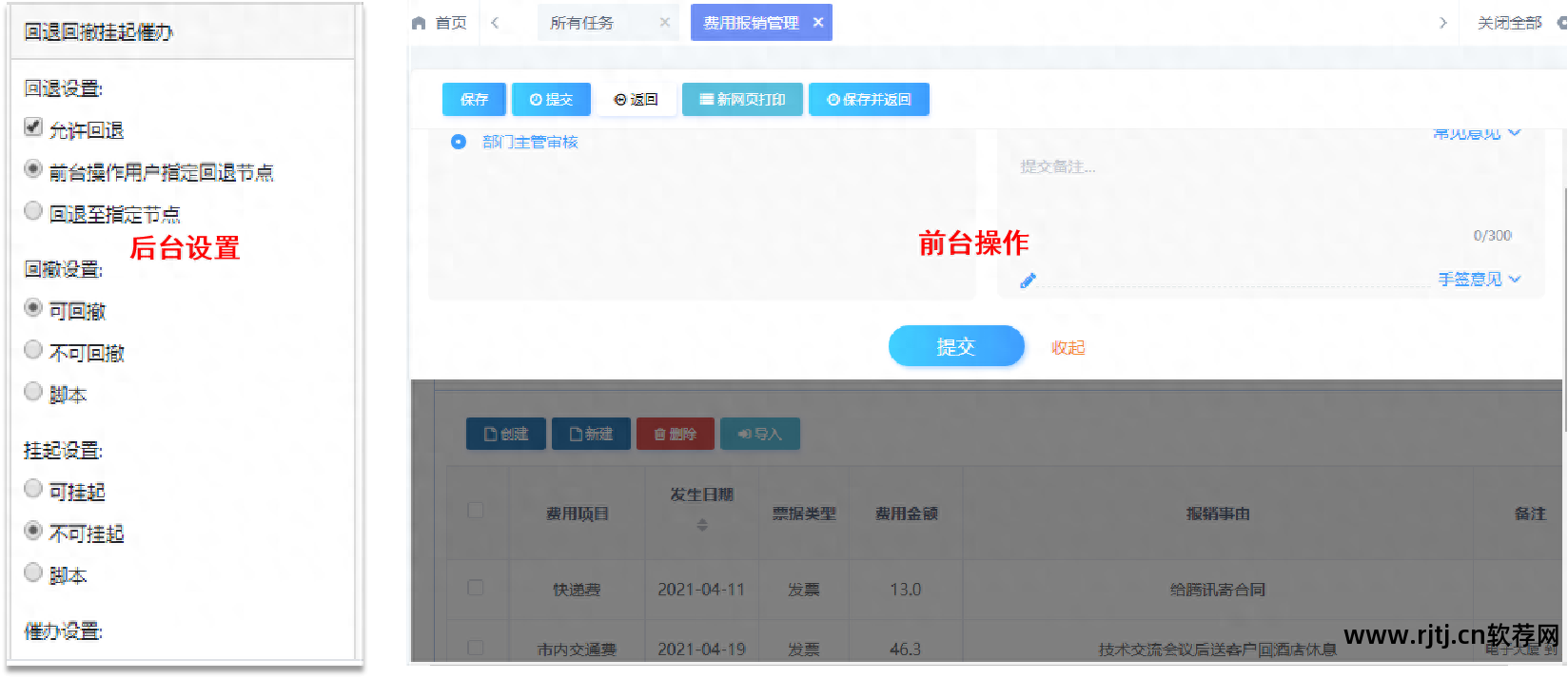Click the 快递费 cell

pos(577,590)
